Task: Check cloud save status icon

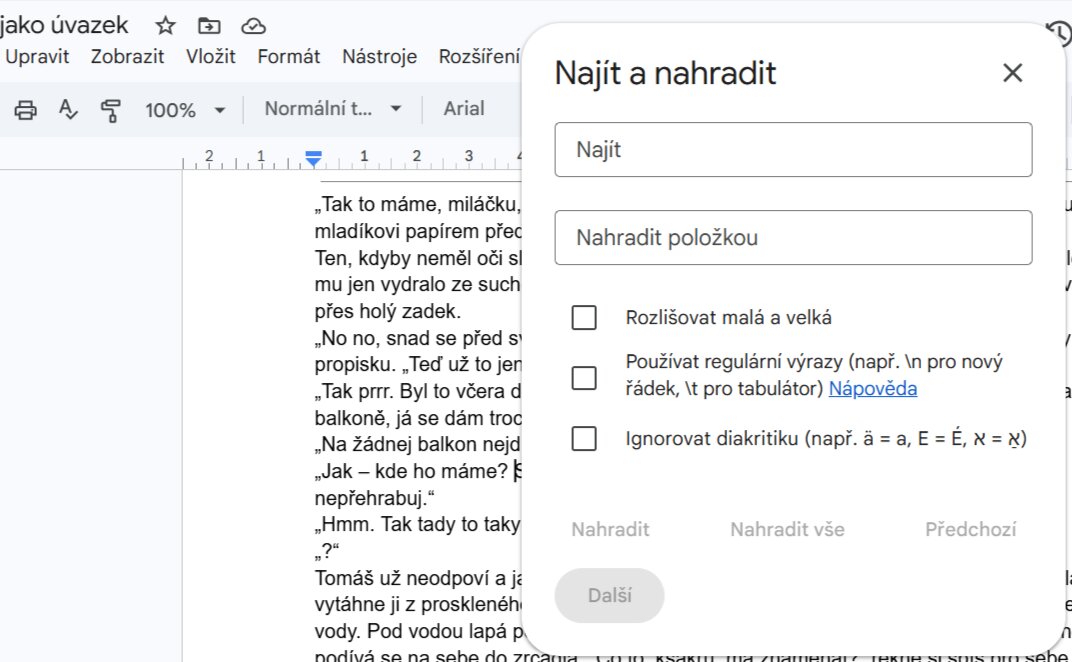Action: (254, 26)
